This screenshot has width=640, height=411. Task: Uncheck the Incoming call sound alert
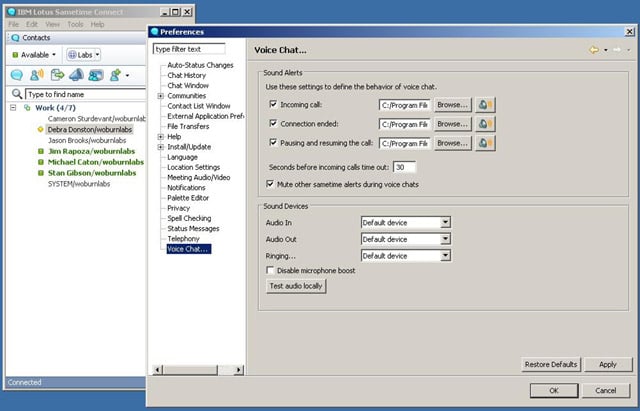coord(273,104)
